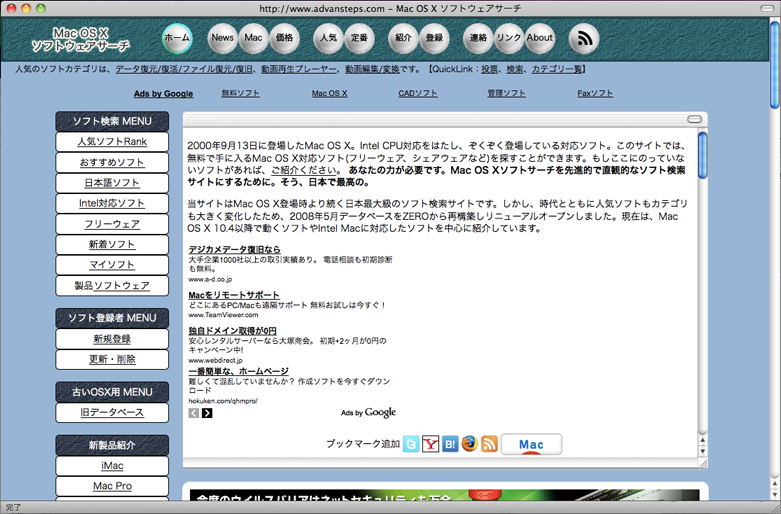
Task: Open the News navigation button
Action: tap(222, 38)
